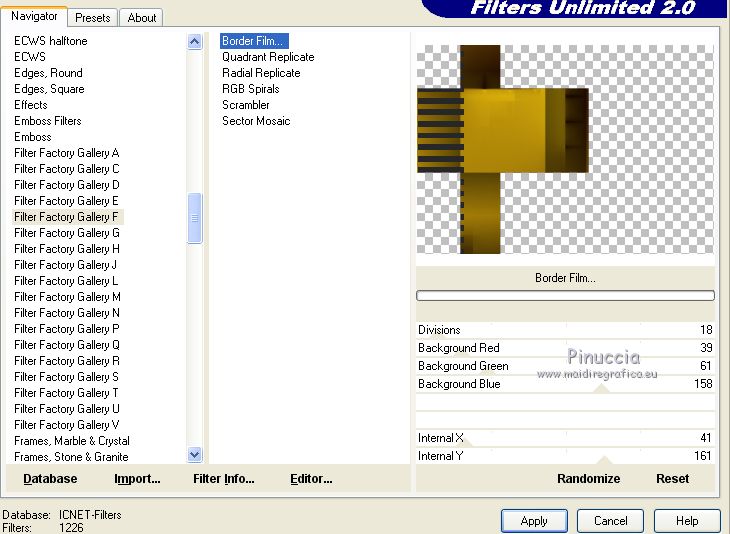This screenshot has height=534, width=730.
Task: Select Filter Factory Gallery N
Action: (x=67, y=313)
